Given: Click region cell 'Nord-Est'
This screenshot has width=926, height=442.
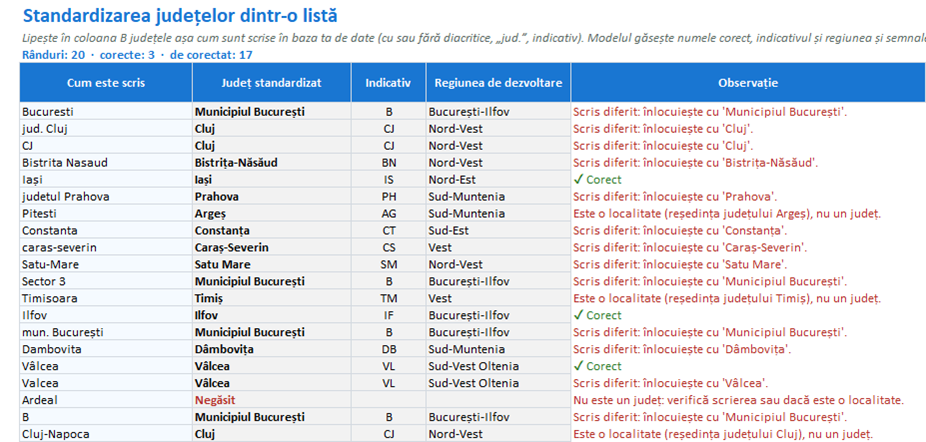Looking at the screenshot, I should click(498, 179).
